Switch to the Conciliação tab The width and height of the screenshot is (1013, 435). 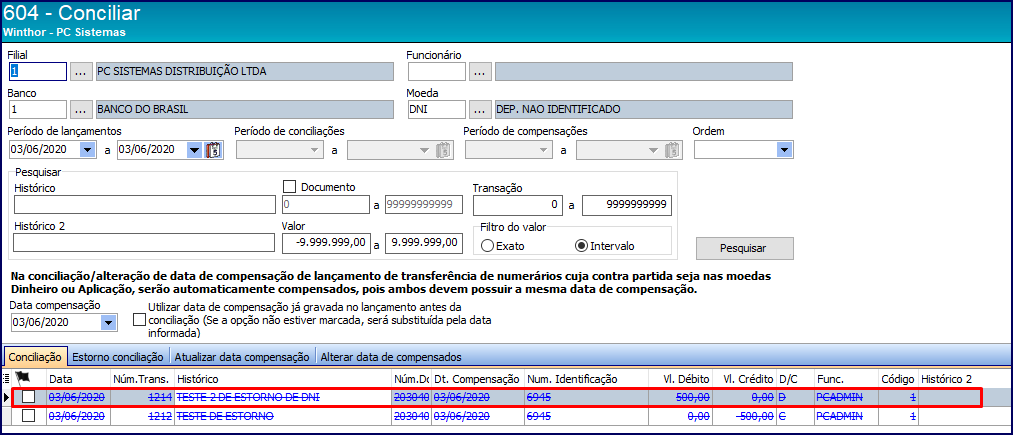[x=36, y=357]
